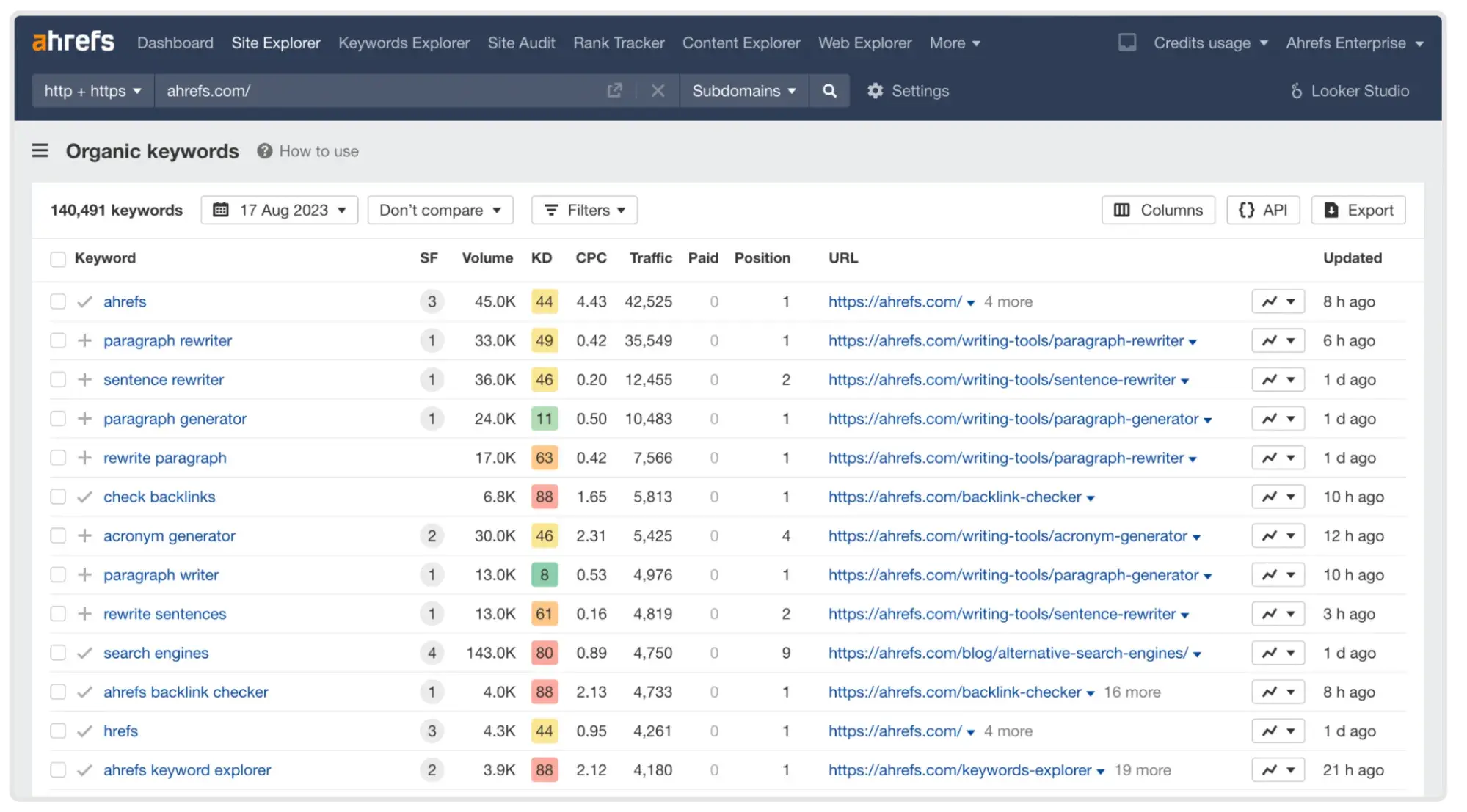This screenshot has height=812, width=1467.
Task: Open Ahrefs Enterprise account menu
Action: (x=1355, y=43)
